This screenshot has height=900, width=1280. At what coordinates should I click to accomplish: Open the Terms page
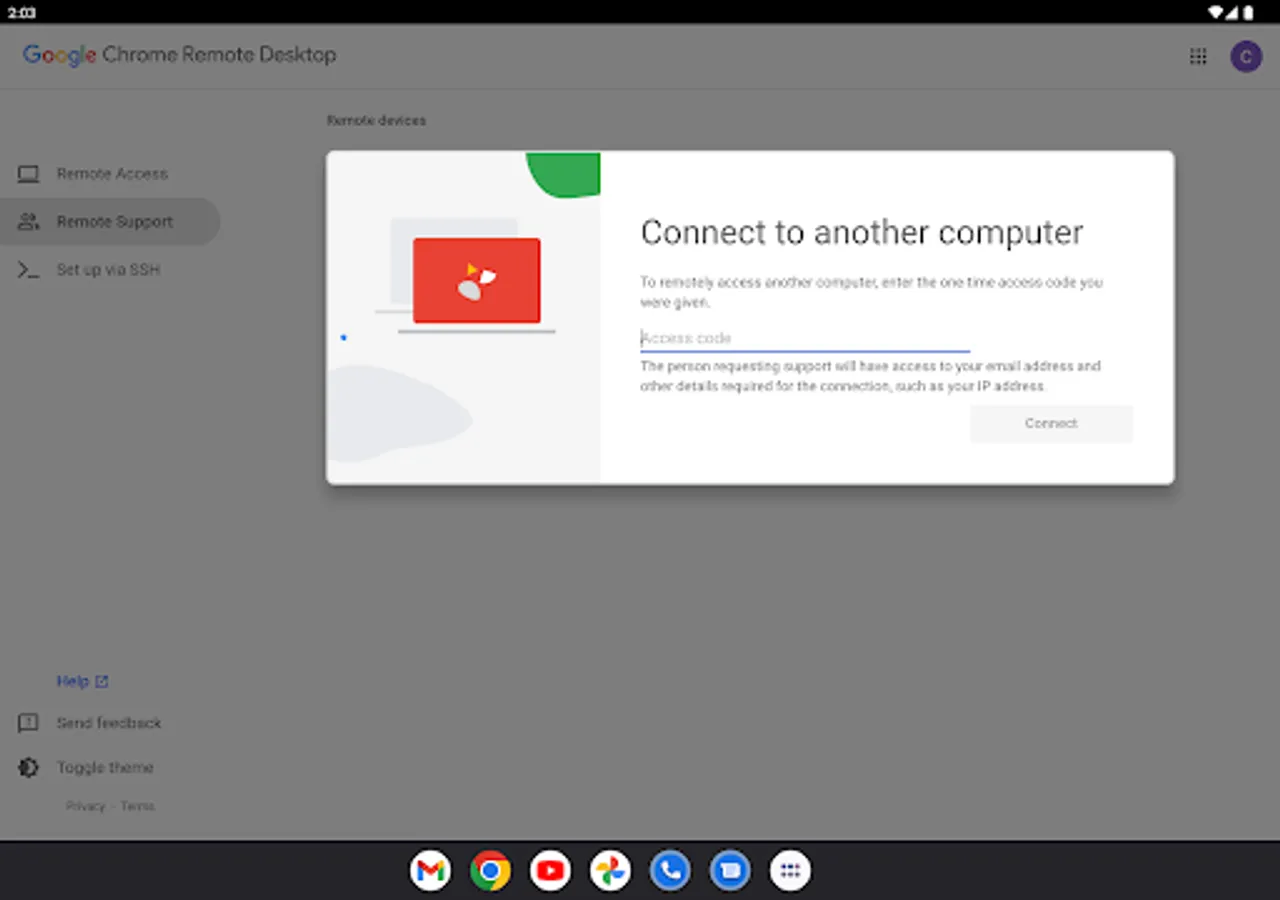coord(137,806)
